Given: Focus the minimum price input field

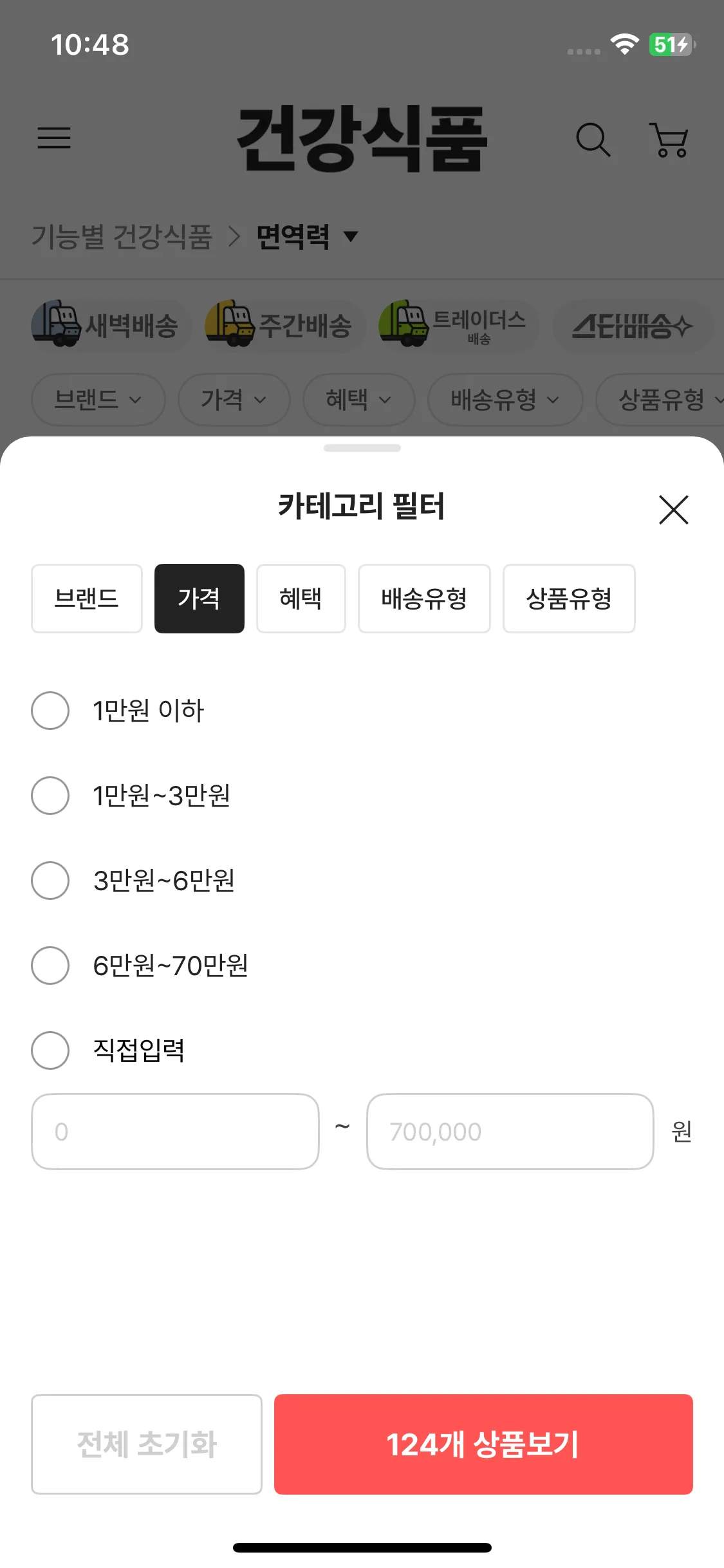Looking at the screenshot, I should [175, 1131].
